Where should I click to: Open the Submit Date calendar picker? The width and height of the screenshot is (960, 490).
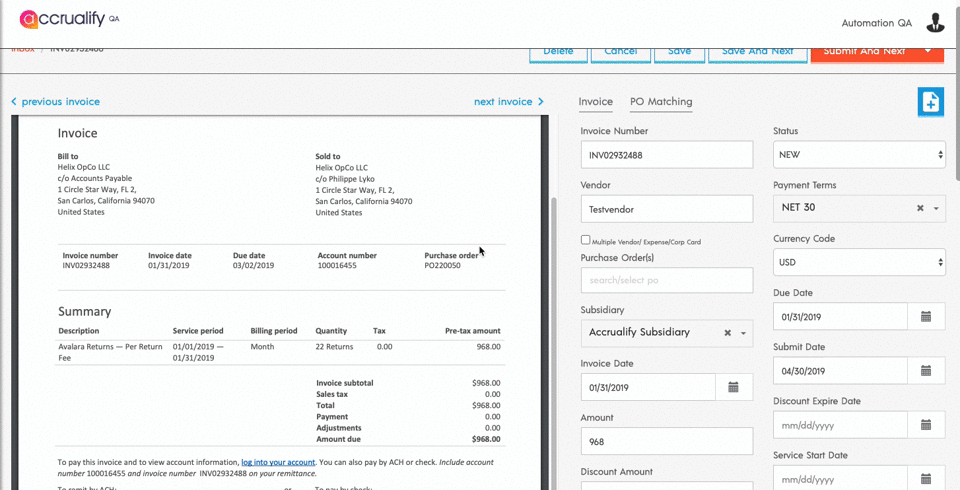tap(926, 371)
